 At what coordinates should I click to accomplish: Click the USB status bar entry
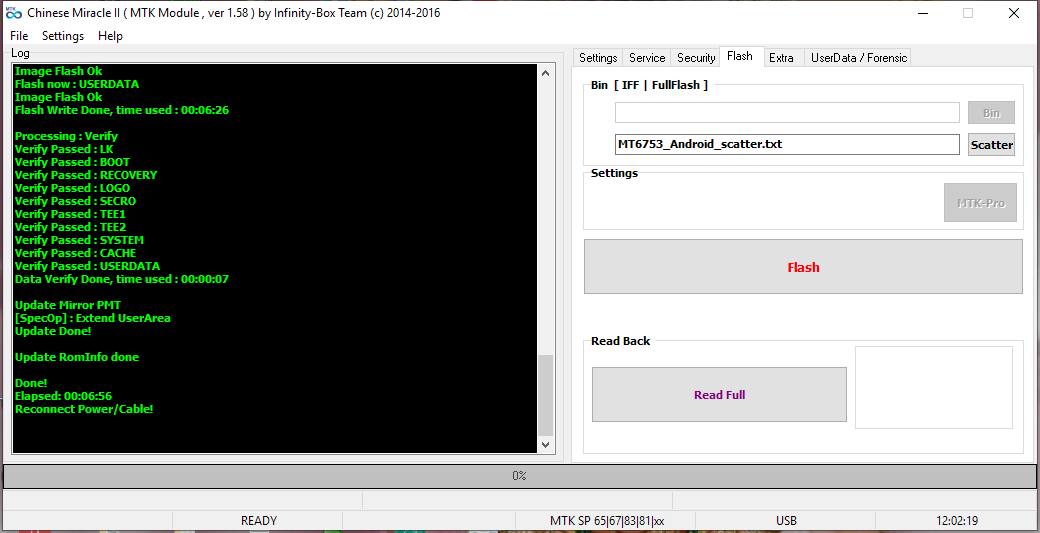786,521
